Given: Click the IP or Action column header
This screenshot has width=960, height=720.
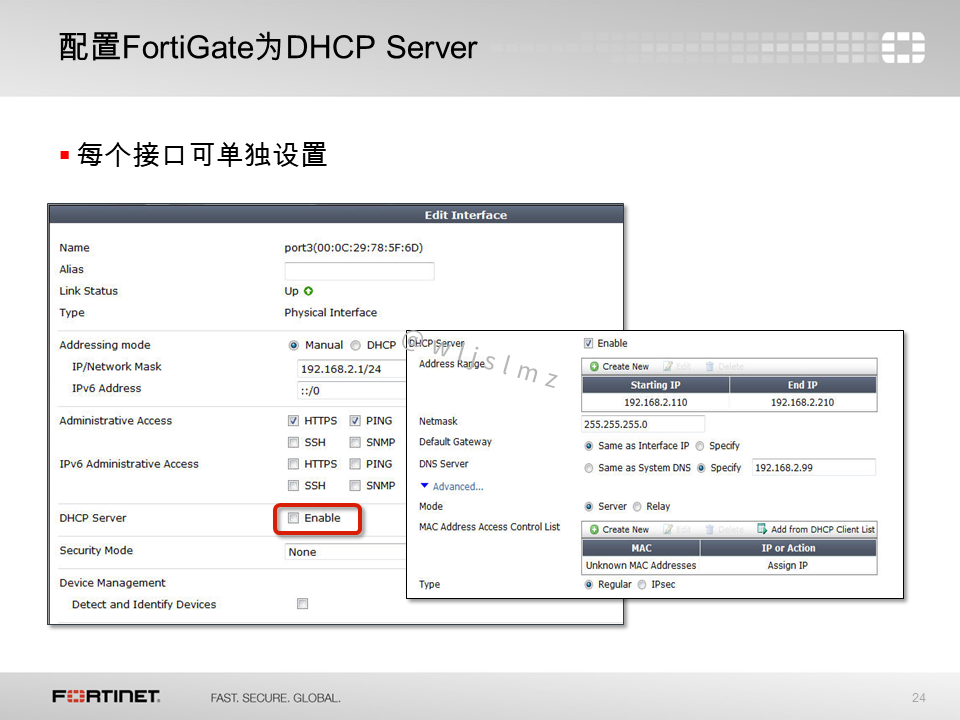Looking at the screenshot, I should click(x=789, y=548).
